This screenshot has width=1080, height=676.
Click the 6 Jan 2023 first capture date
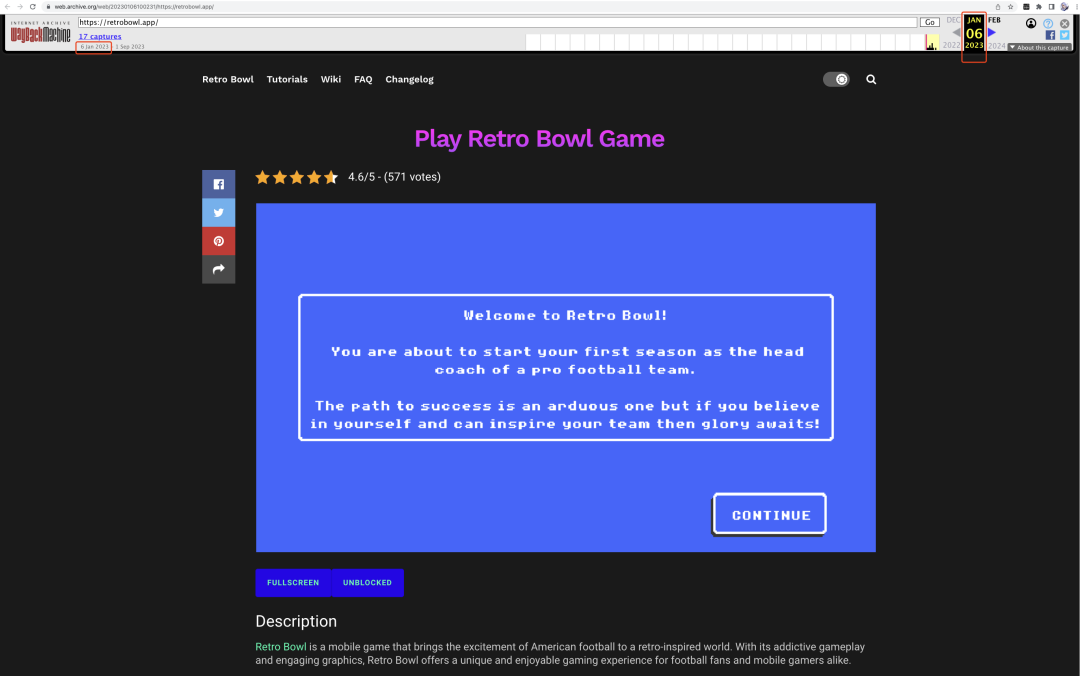pos(94,47)
